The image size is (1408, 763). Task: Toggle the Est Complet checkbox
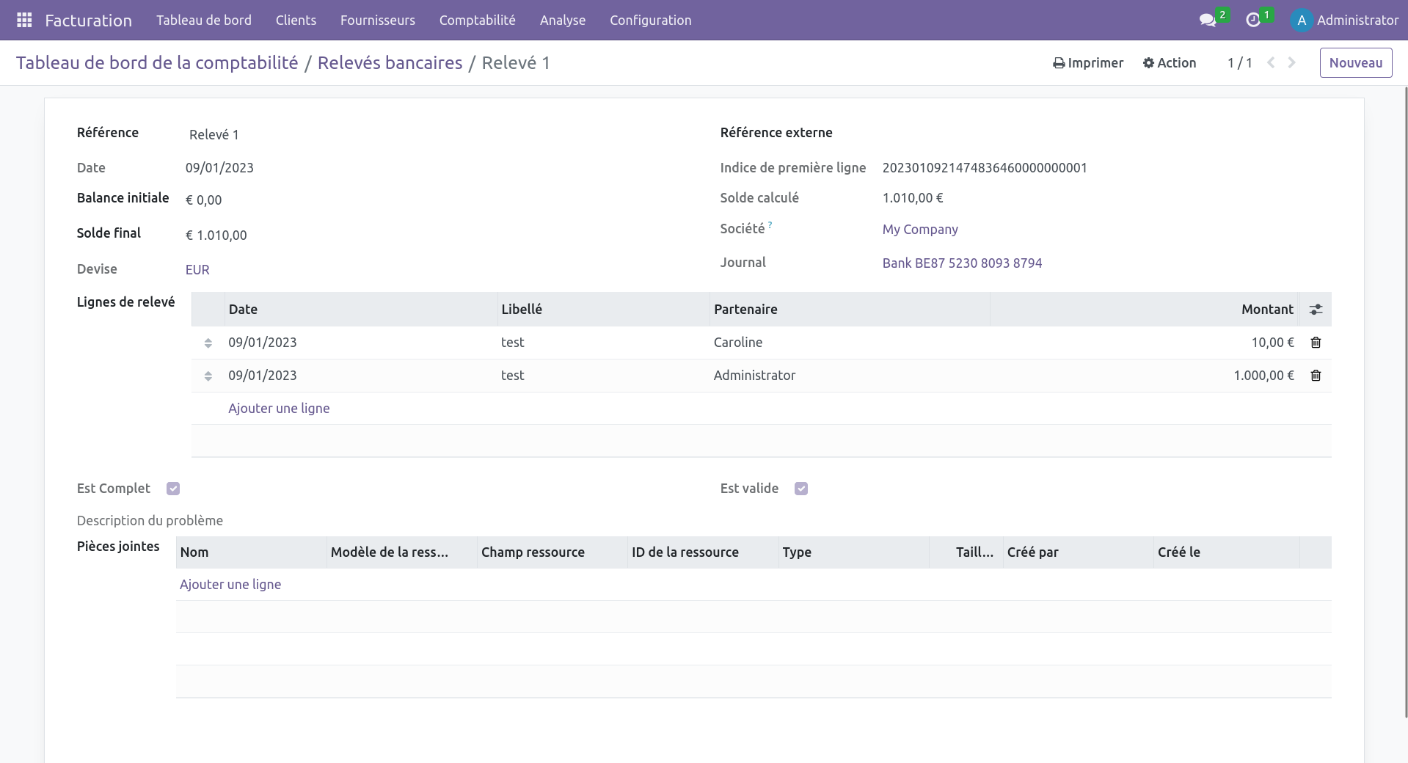173,489
